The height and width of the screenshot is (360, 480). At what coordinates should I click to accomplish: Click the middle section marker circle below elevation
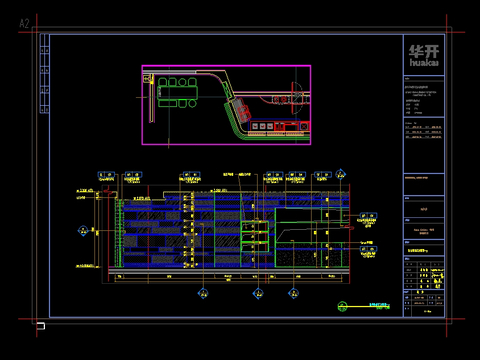(258, 293)
